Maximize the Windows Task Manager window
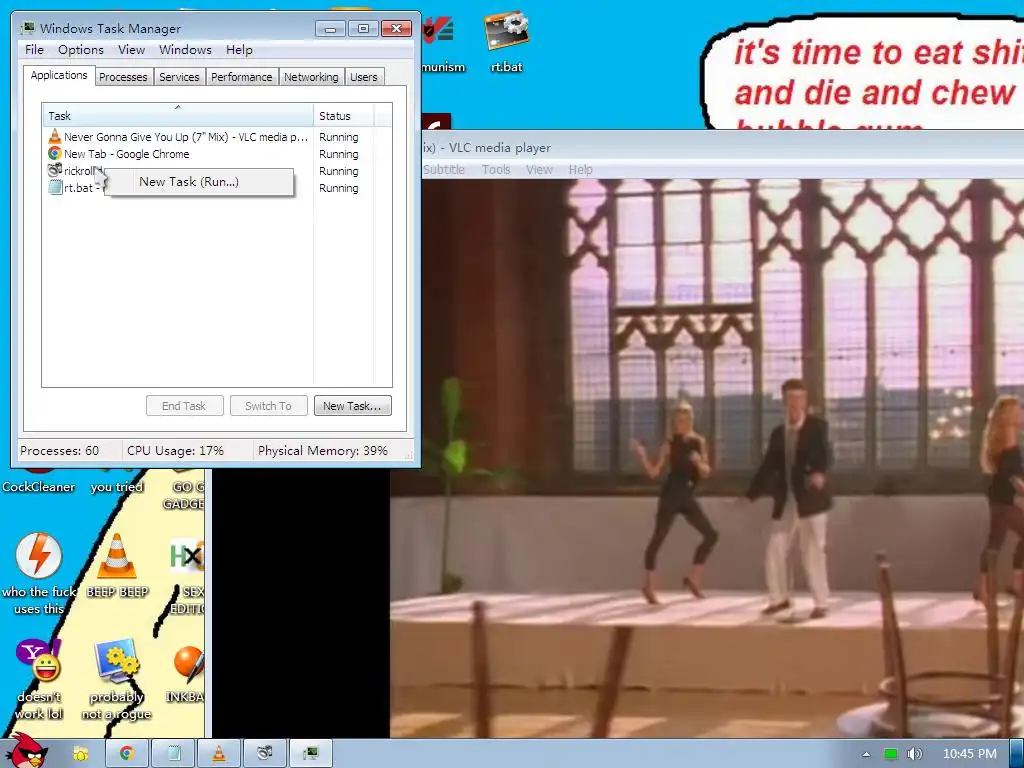 point(363,29)
